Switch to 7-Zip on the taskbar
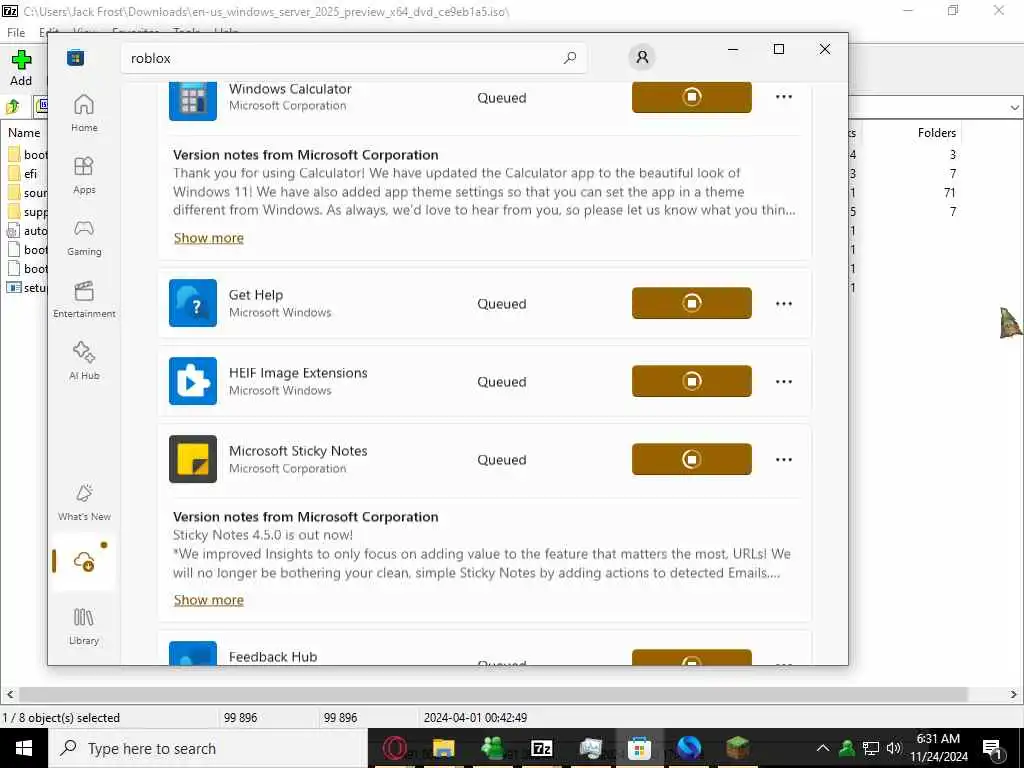 541,748
